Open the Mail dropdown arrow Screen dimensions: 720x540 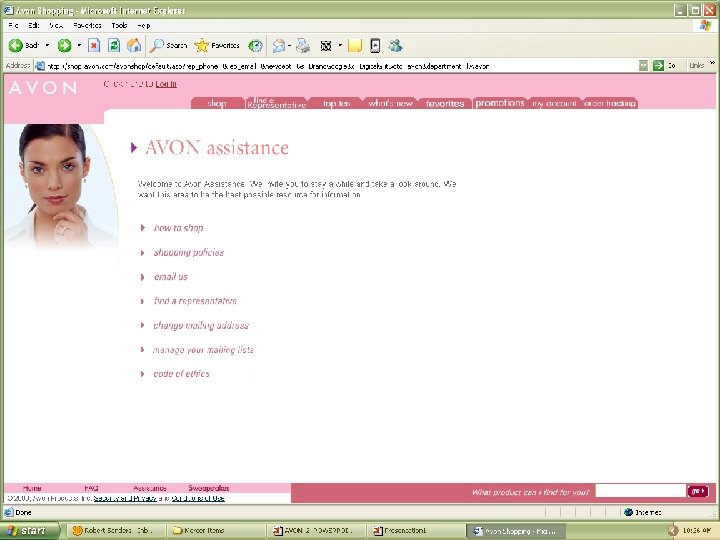tap(289, 45)
